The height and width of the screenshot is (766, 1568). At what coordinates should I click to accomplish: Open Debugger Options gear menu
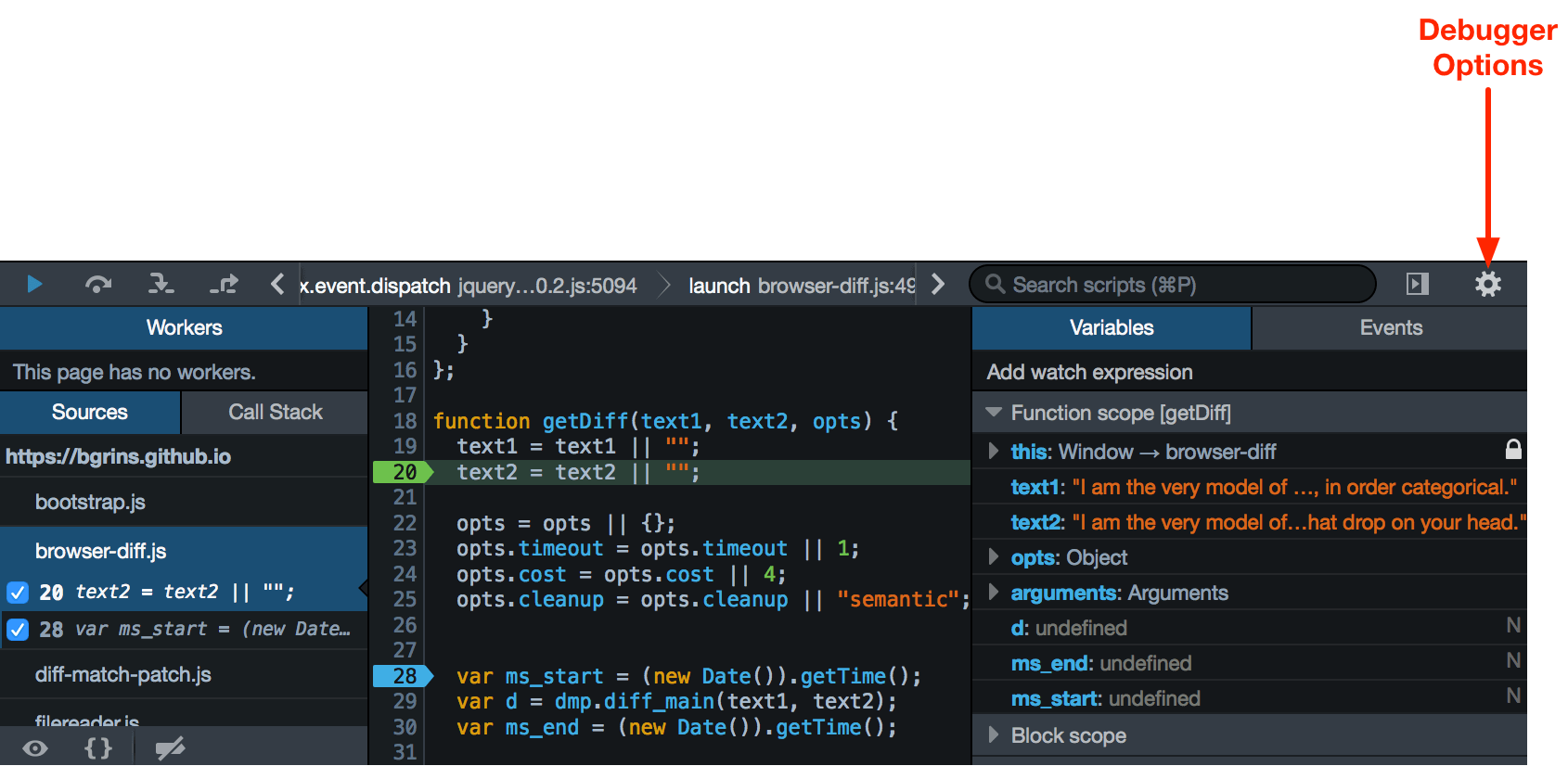point(1487,284)
